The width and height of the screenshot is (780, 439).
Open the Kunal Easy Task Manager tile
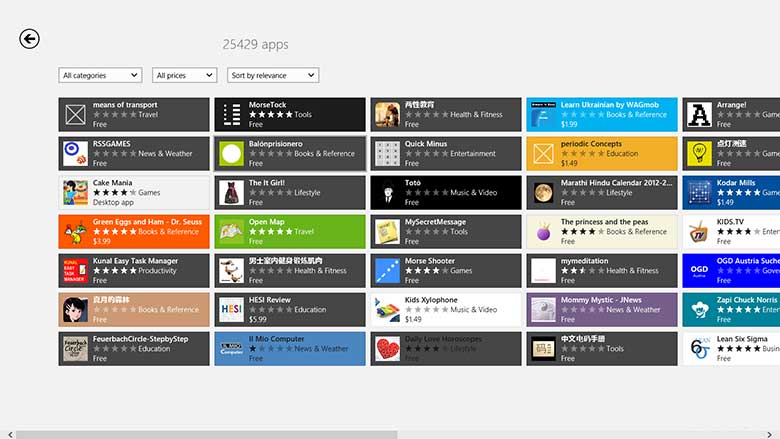134,270
